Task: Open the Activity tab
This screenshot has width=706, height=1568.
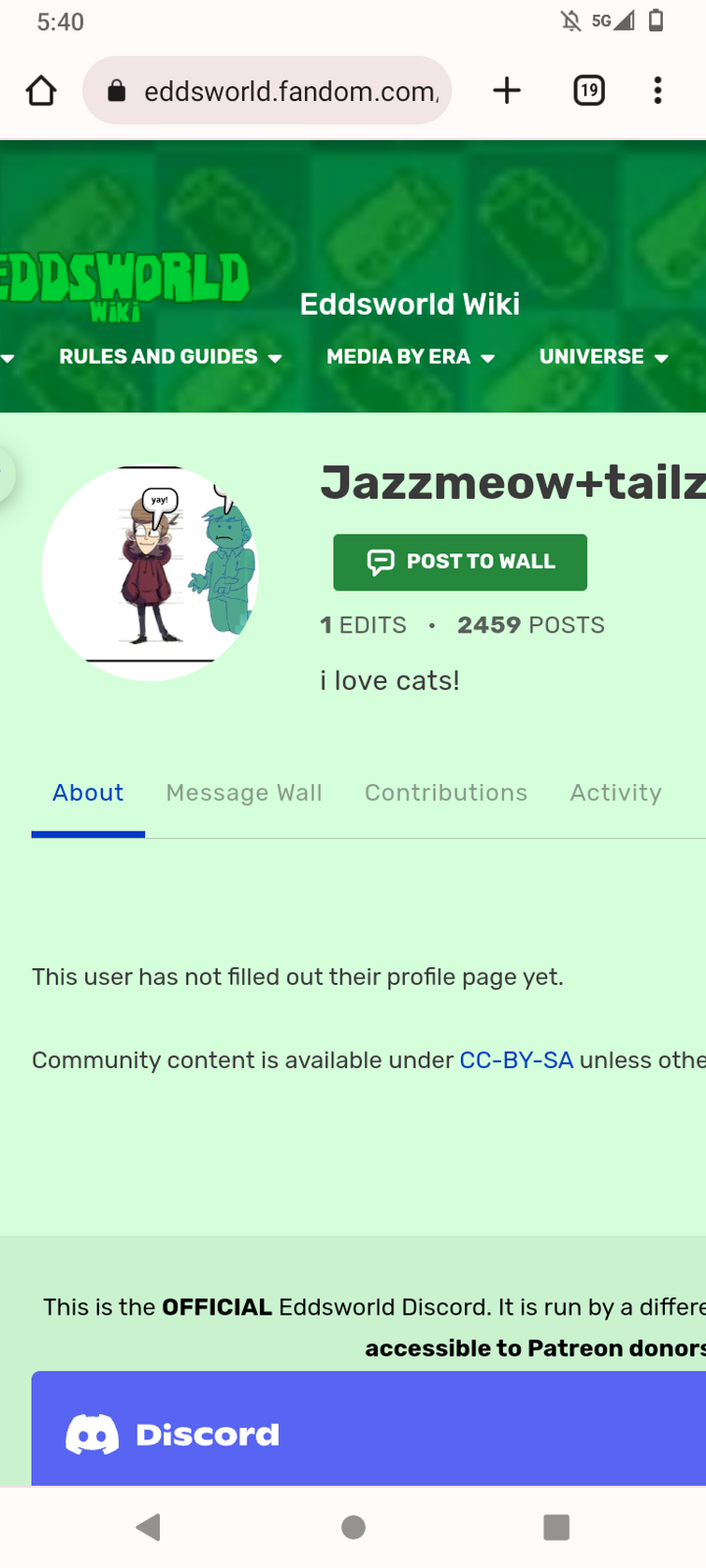Action: click(615, 792)
